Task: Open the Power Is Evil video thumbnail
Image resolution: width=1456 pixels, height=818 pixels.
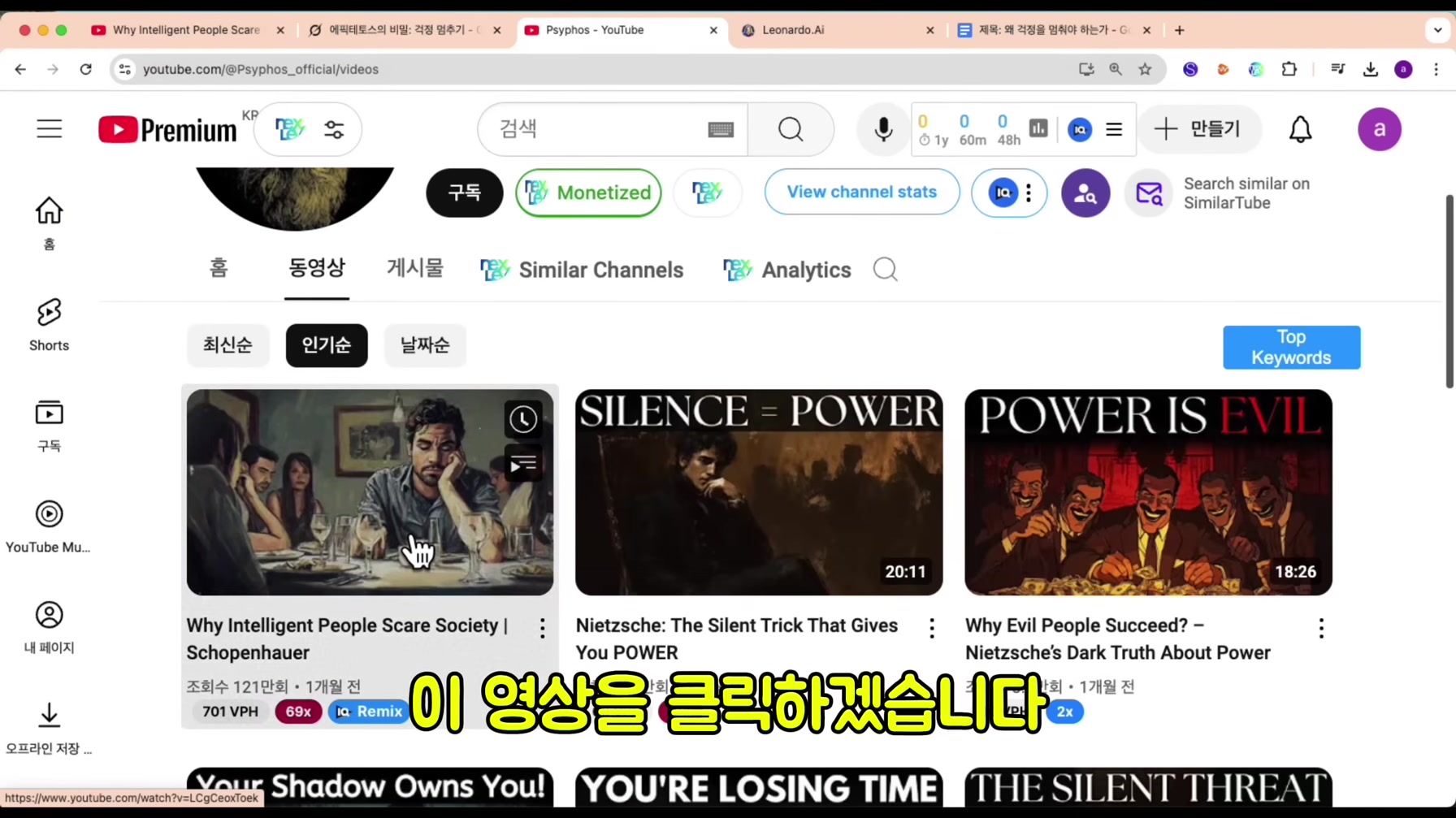Action: coord(1148,492)
